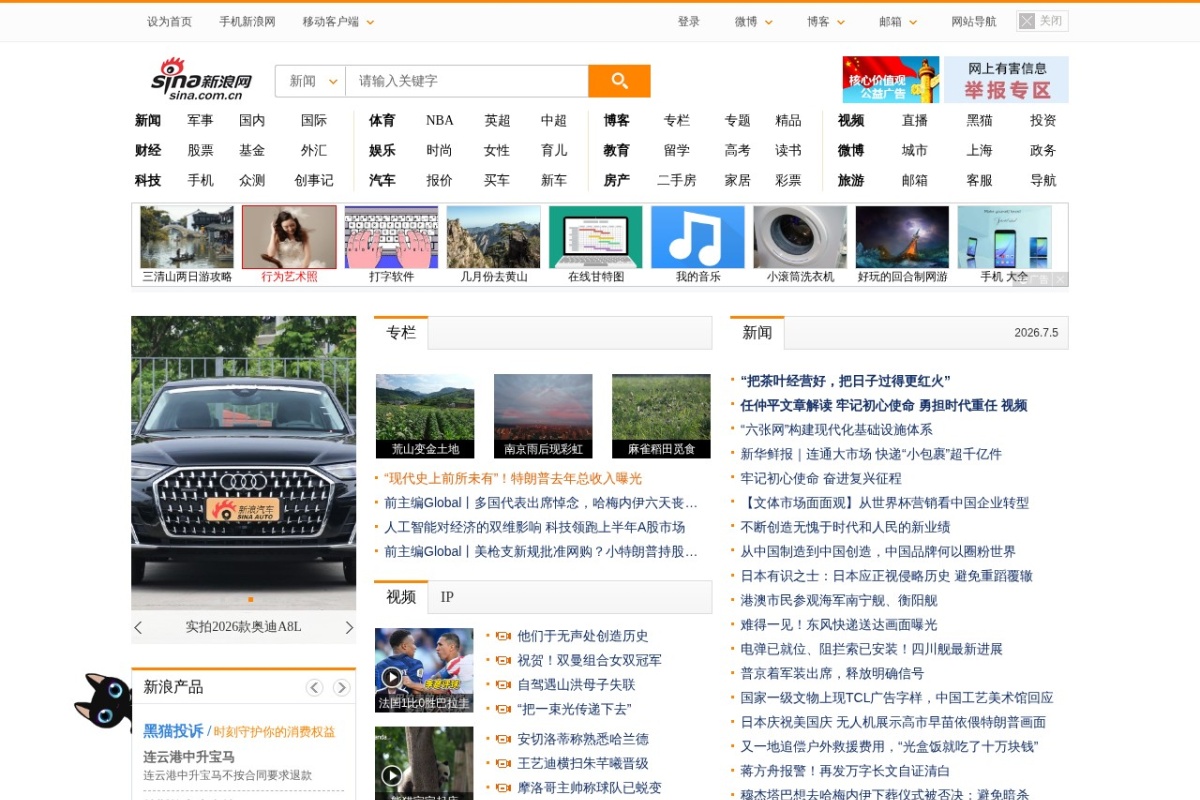Click the video camera icon beside 他们于无声处创造历史
The image size is (1200, 800).
click(x=503, y=636)
